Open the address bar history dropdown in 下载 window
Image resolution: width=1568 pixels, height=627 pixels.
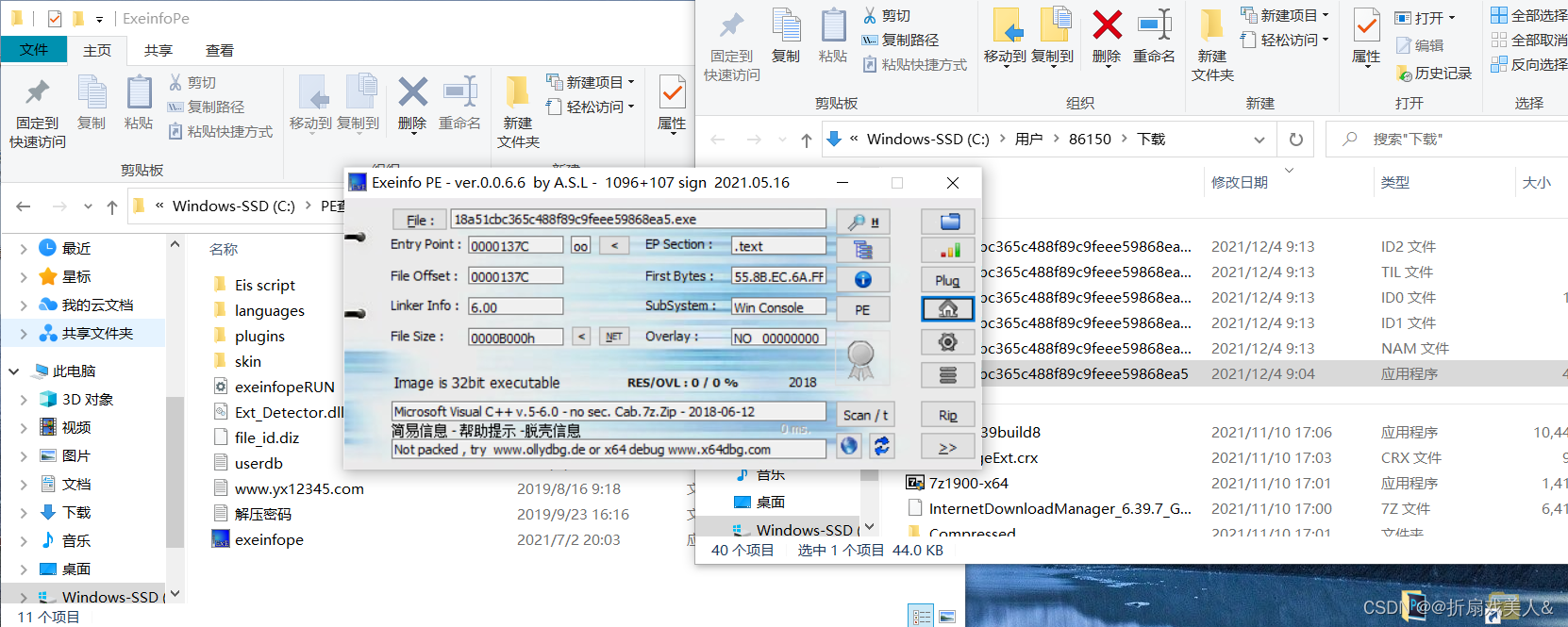pos(1259,140)
